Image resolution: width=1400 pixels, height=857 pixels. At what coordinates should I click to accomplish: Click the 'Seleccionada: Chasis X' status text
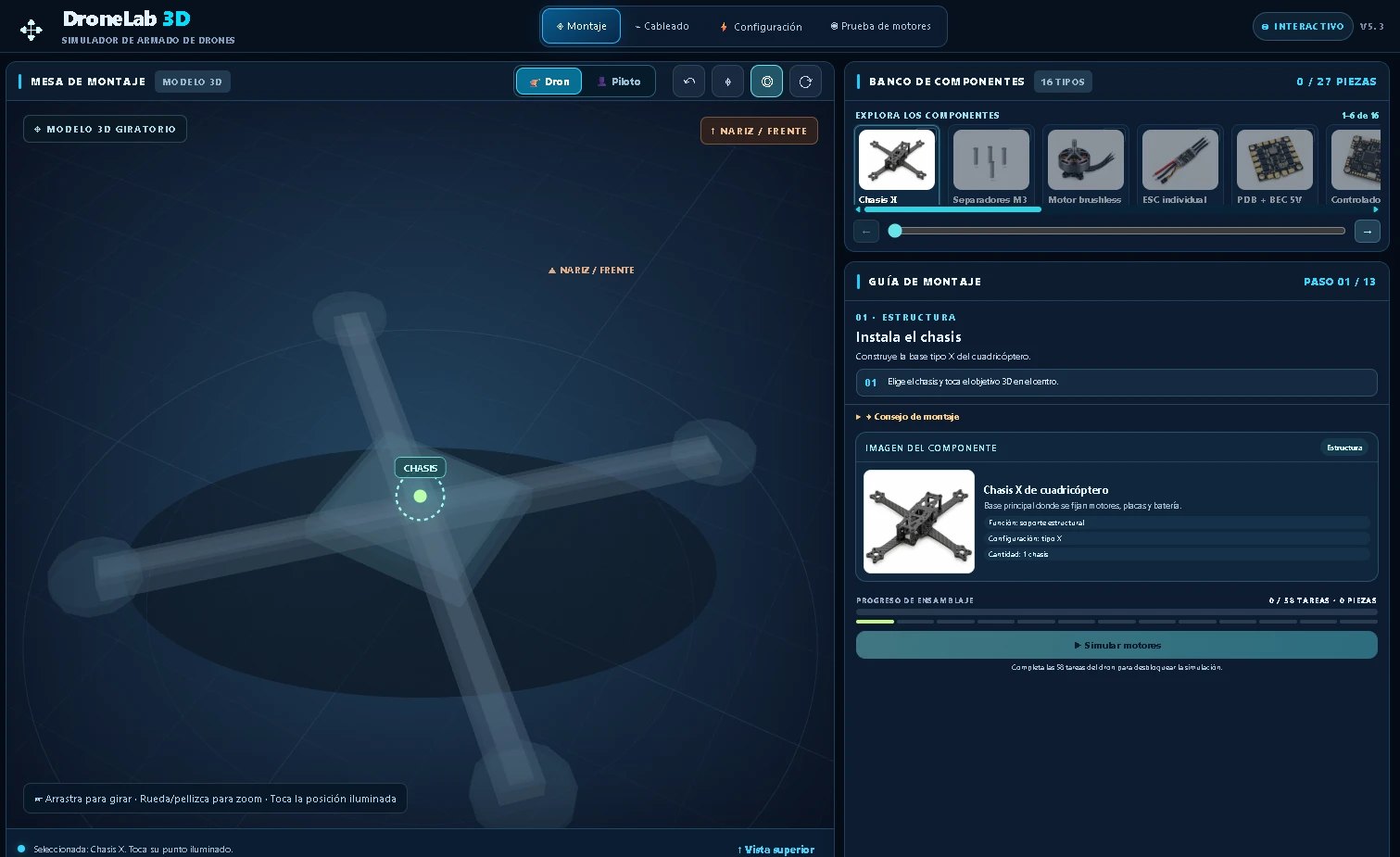point(132,850)
